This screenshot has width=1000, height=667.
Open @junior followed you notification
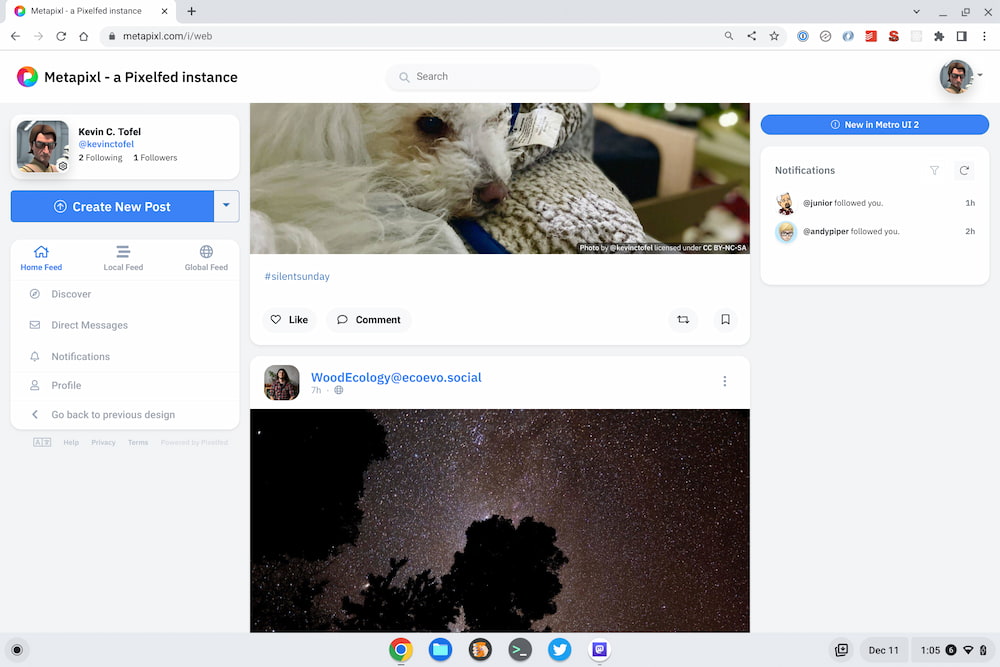[x=874, y=203]
